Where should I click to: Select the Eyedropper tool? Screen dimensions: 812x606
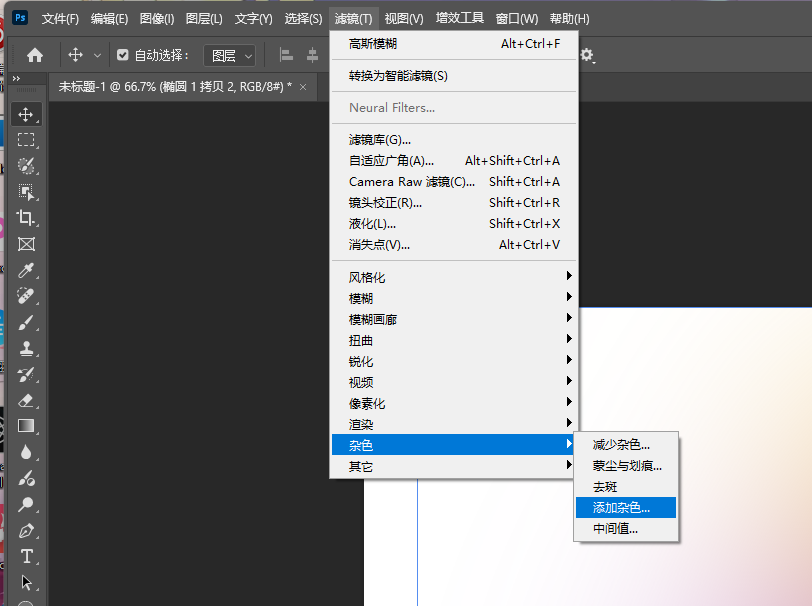pos(26,270)
